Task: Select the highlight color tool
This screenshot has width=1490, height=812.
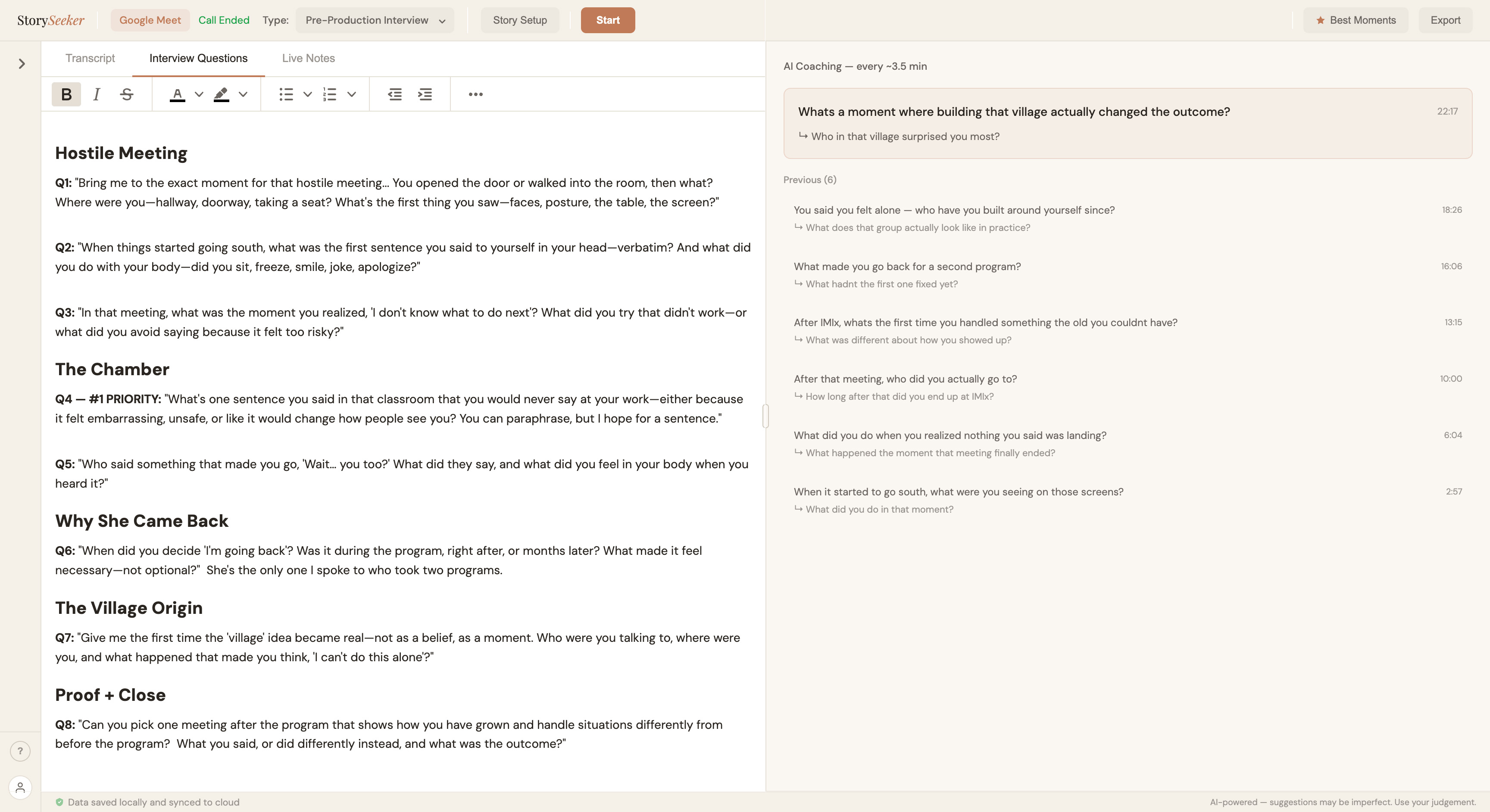Action: coord(222,94)
